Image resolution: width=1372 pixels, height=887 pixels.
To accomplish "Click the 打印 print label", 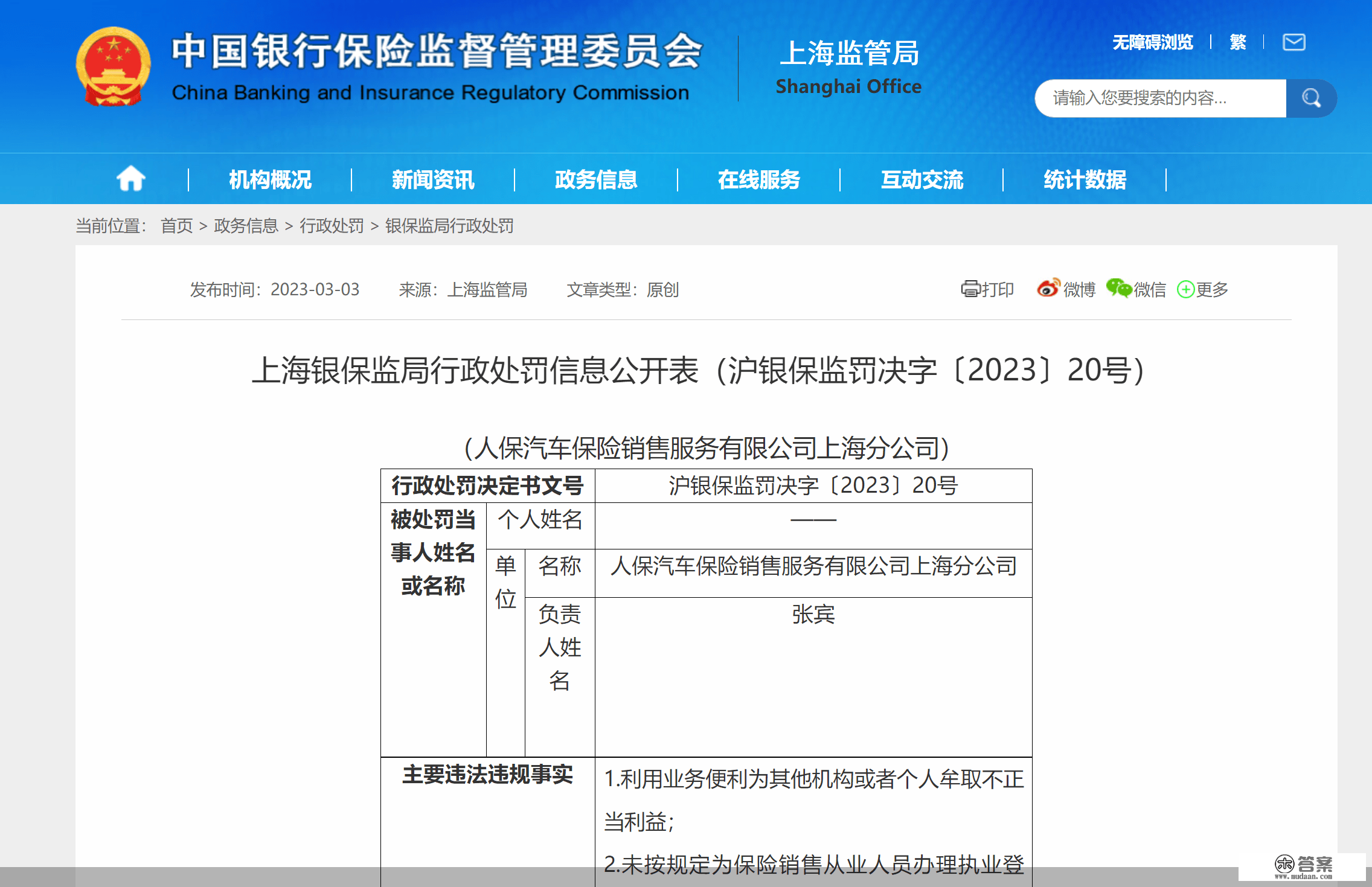I will click(x=998, y=289).
